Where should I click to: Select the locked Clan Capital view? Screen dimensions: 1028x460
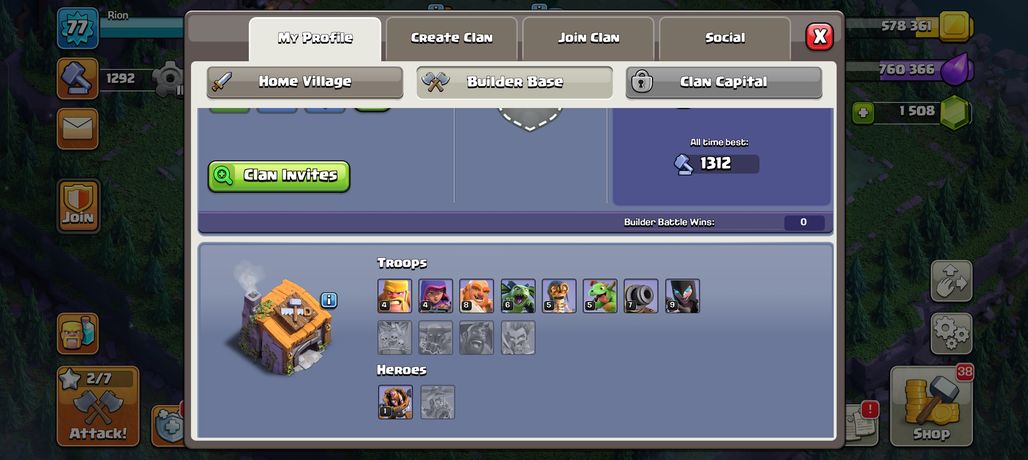click(724, 82)
